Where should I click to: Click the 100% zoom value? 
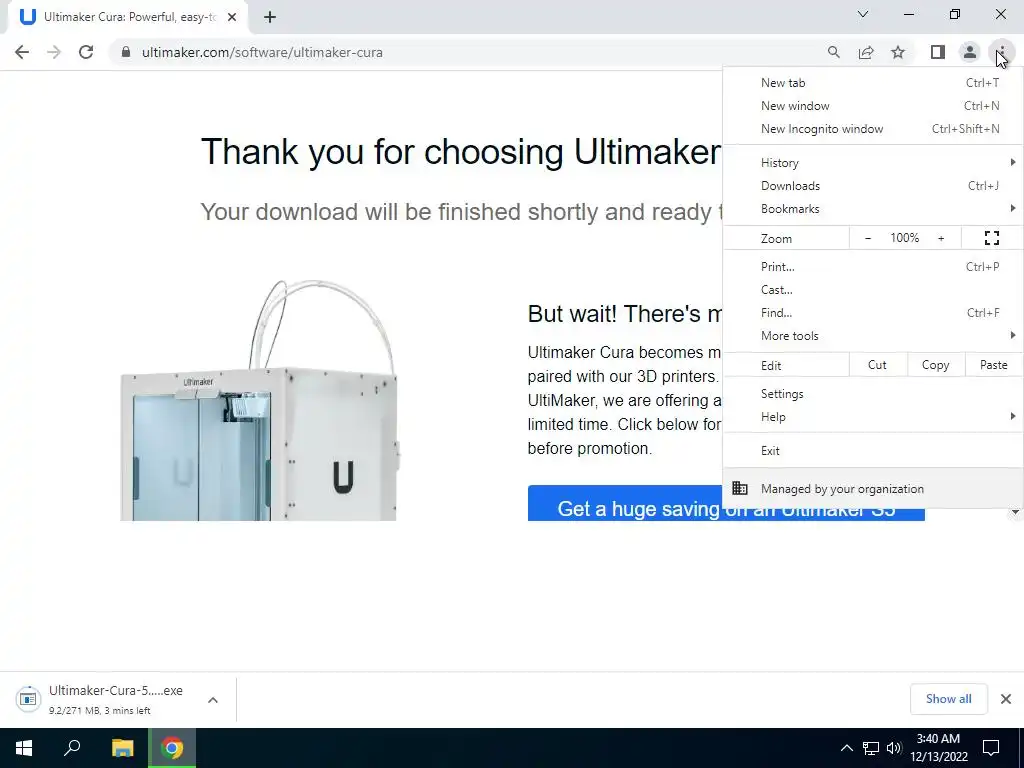[904, 238]
